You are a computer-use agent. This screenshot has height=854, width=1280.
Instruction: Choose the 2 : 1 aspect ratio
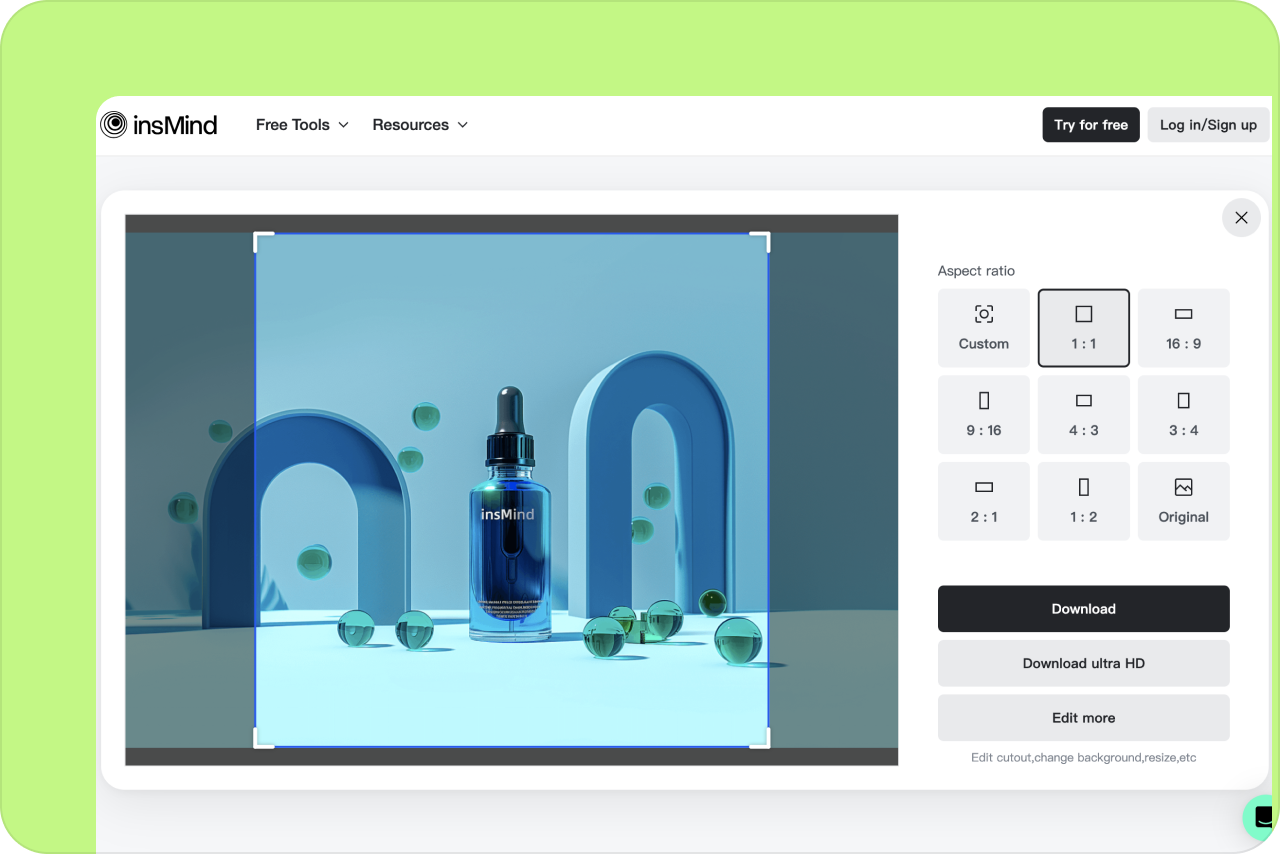click(x=984, y=501)
